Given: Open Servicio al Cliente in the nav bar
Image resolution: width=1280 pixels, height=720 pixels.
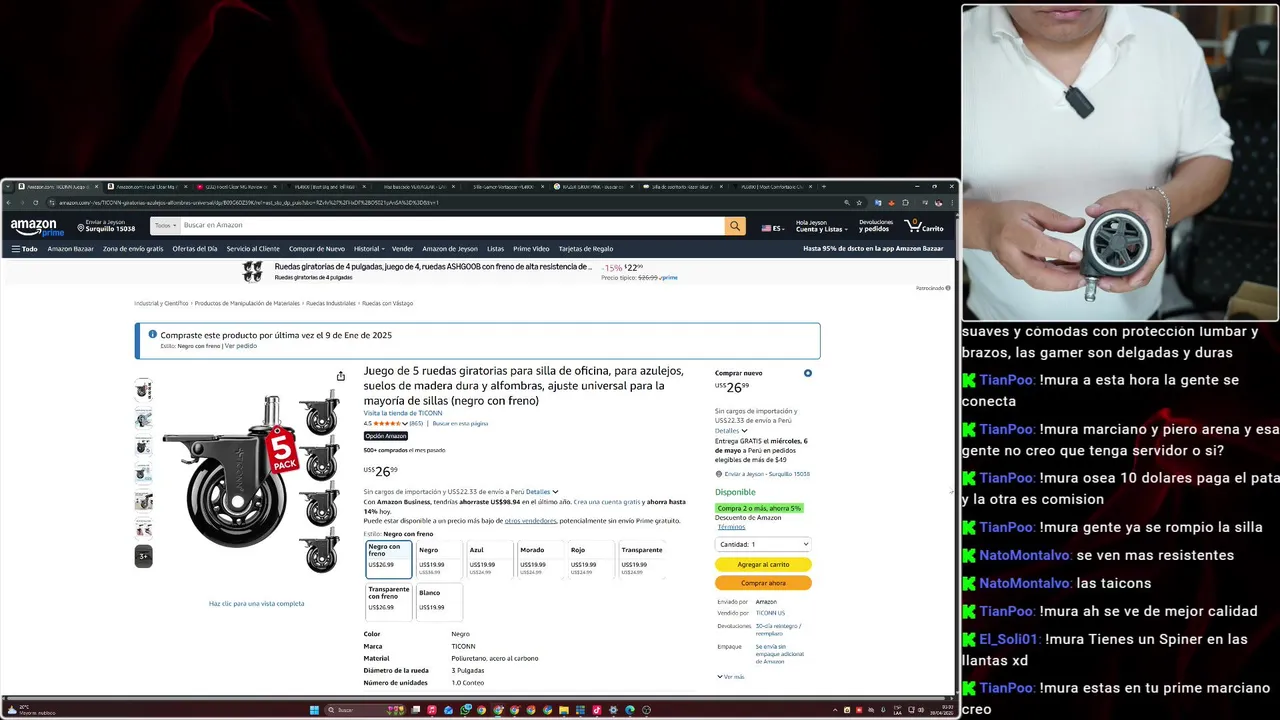Looking at the screenshot, I should (253, 249).
